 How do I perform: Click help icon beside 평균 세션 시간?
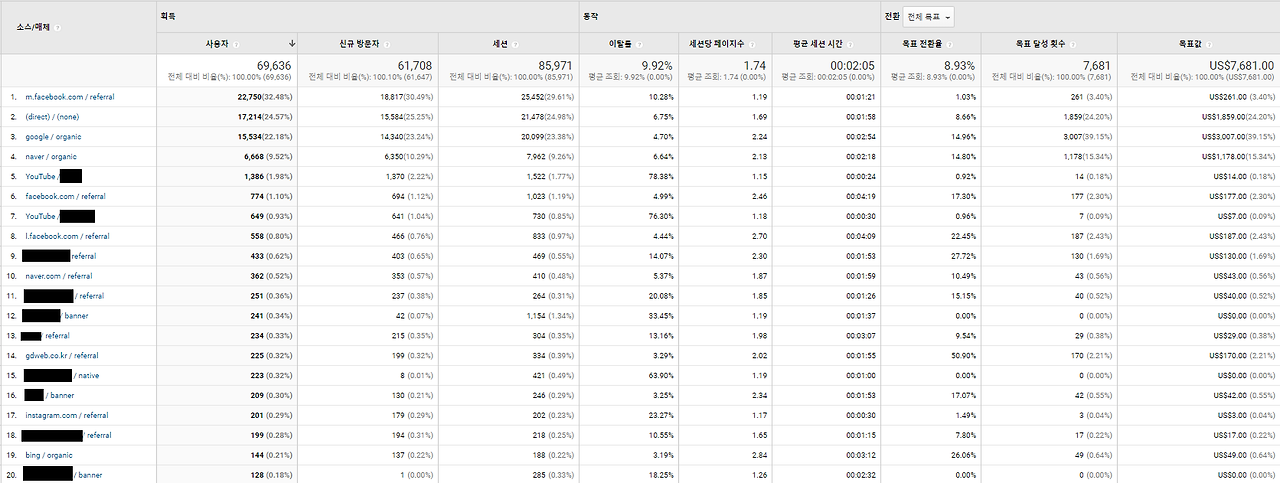[x=847, y=44]
